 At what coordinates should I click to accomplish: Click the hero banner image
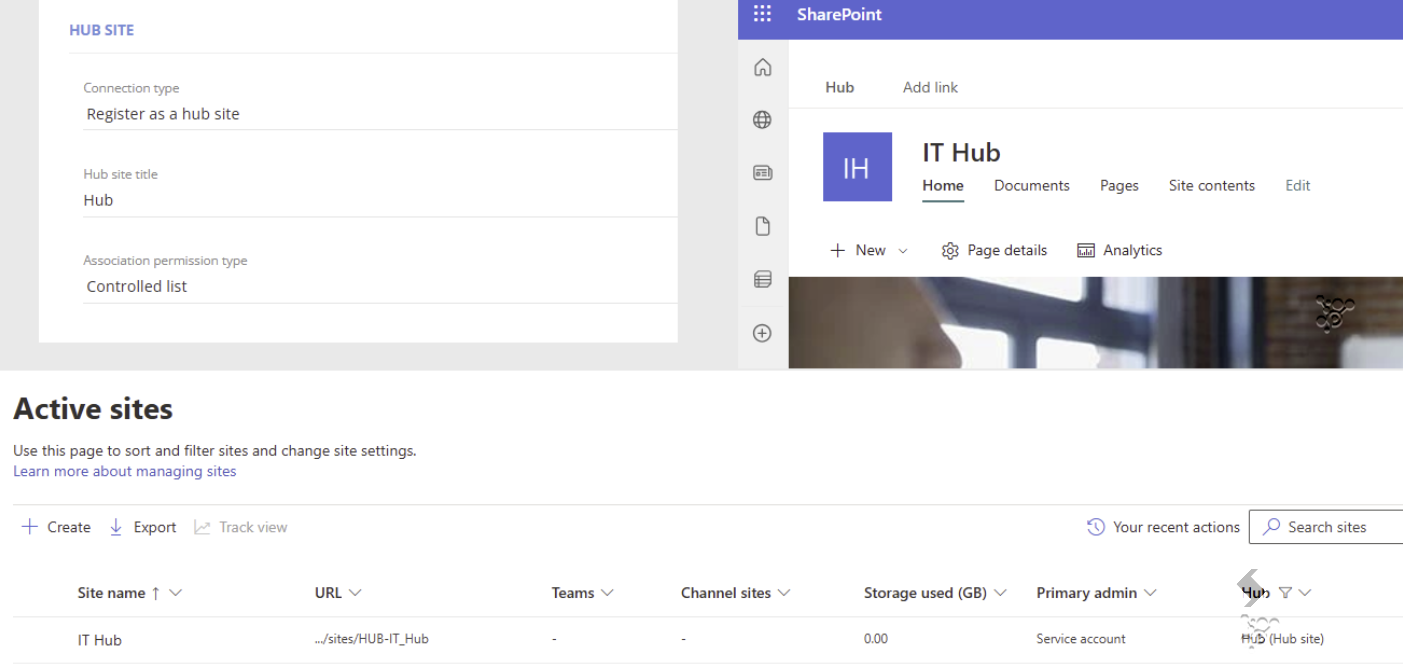1095,322
